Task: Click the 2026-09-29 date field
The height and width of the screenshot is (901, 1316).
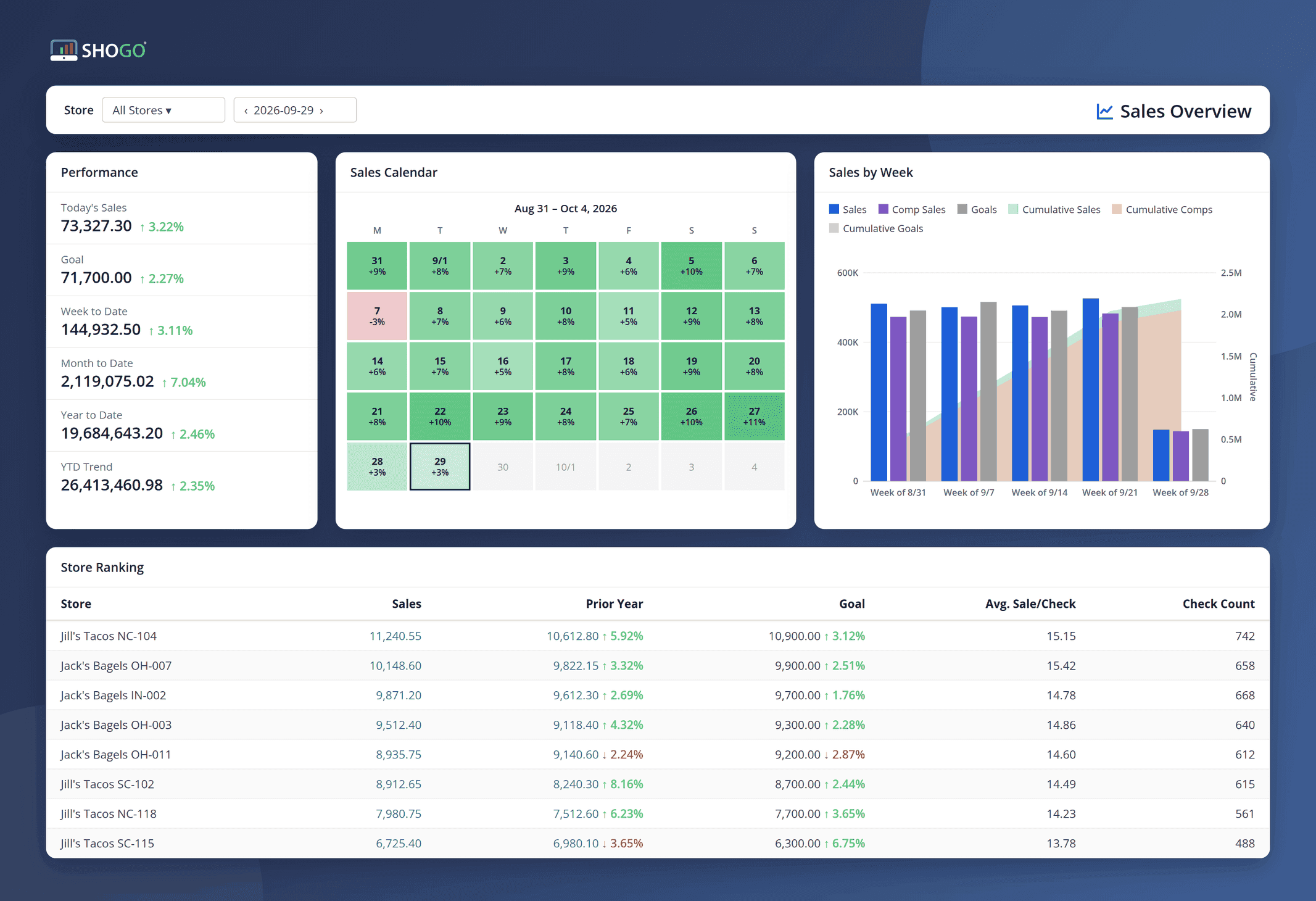Action: click(x=295, y=110)
